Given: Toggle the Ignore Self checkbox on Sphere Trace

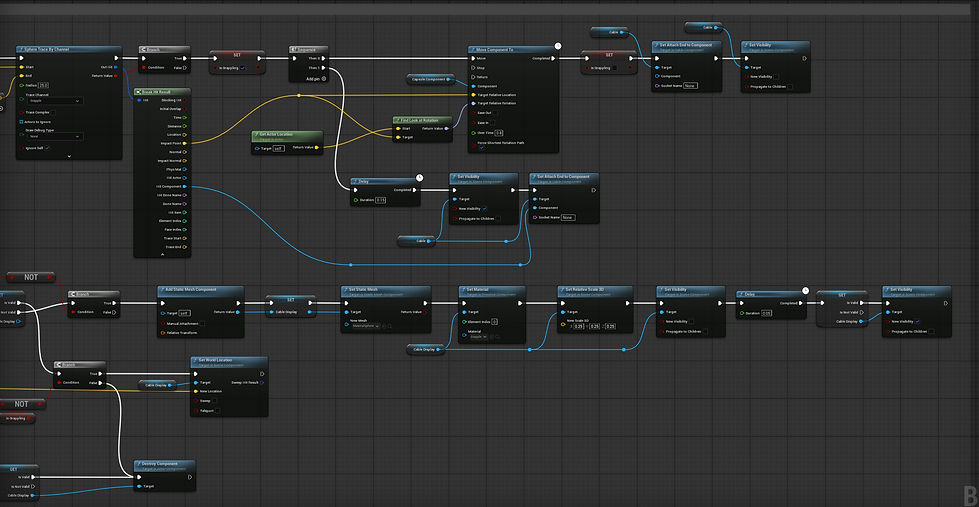Looking at the screenshot, I should (x=47, y=148).
